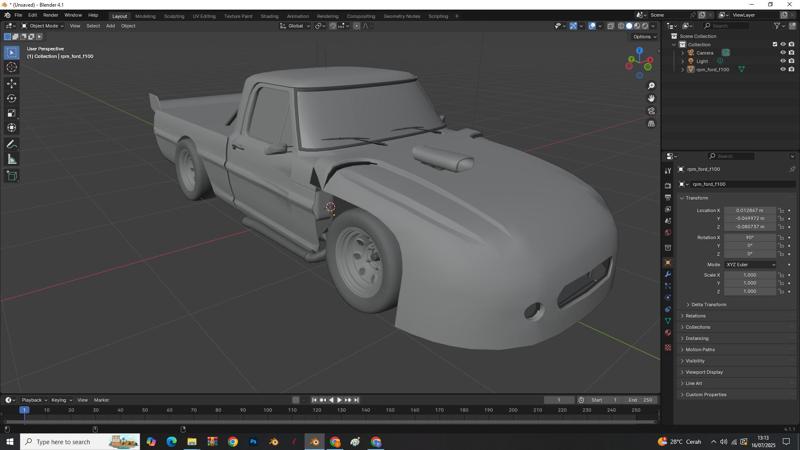Screen dimensions: 800x450
Task: Select the Move tool in the toolbar
Action: pyautogui.click(x=11, y=83)
